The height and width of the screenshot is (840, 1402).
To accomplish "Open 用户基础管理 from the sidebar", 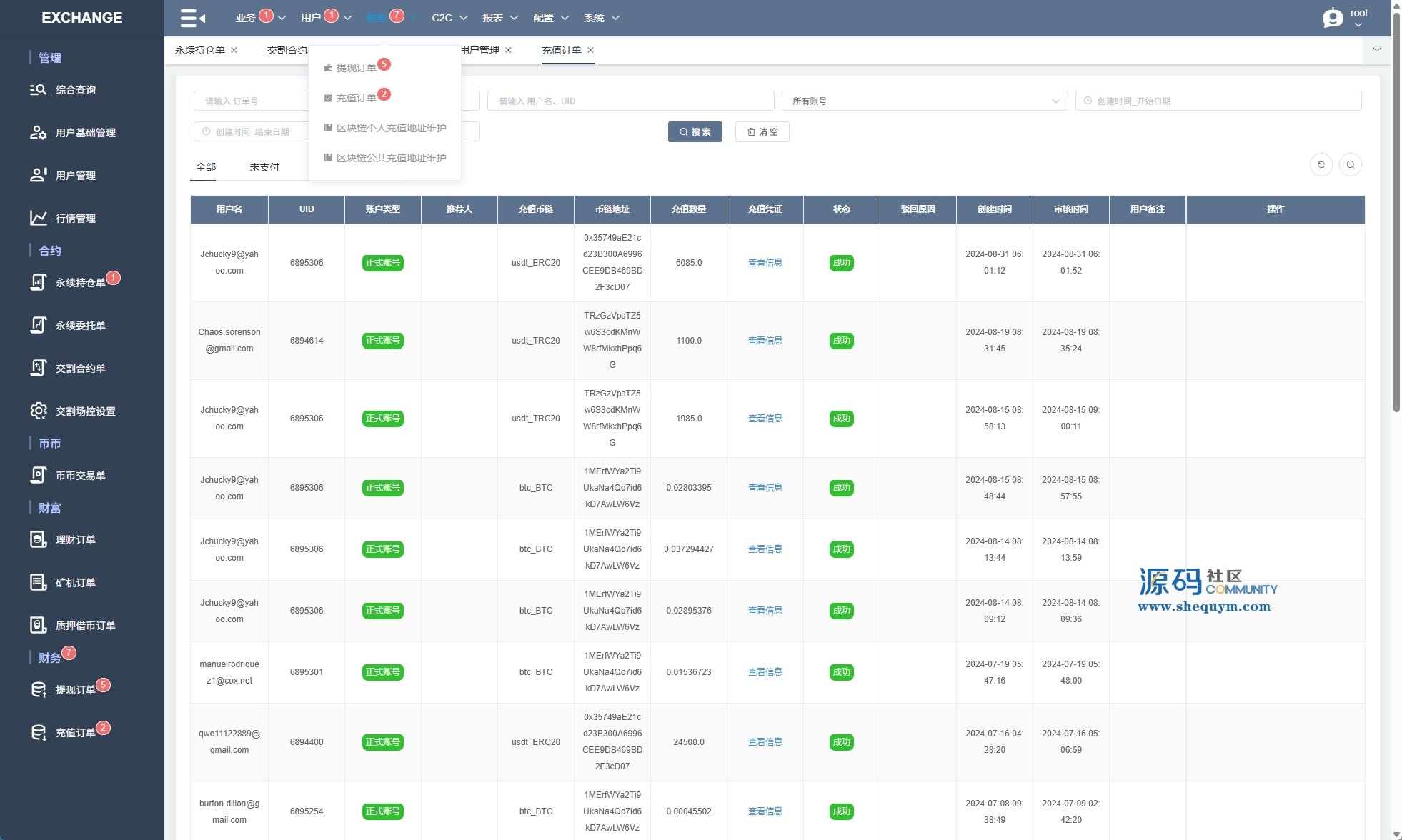I will (85, 133).
